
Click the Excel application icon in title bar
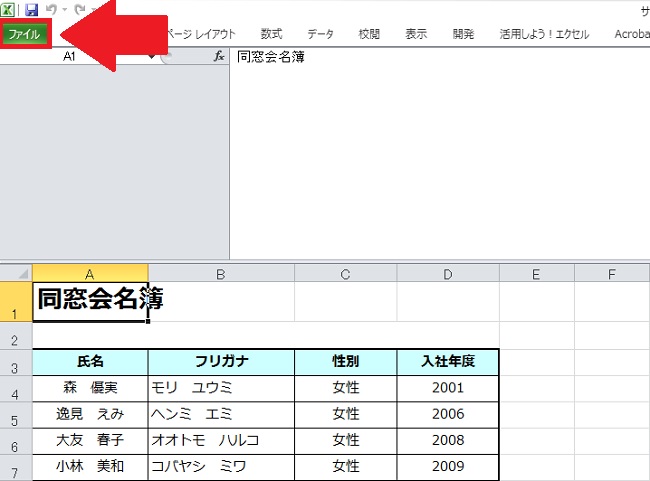pyautogui.click(x=8, y=9)
